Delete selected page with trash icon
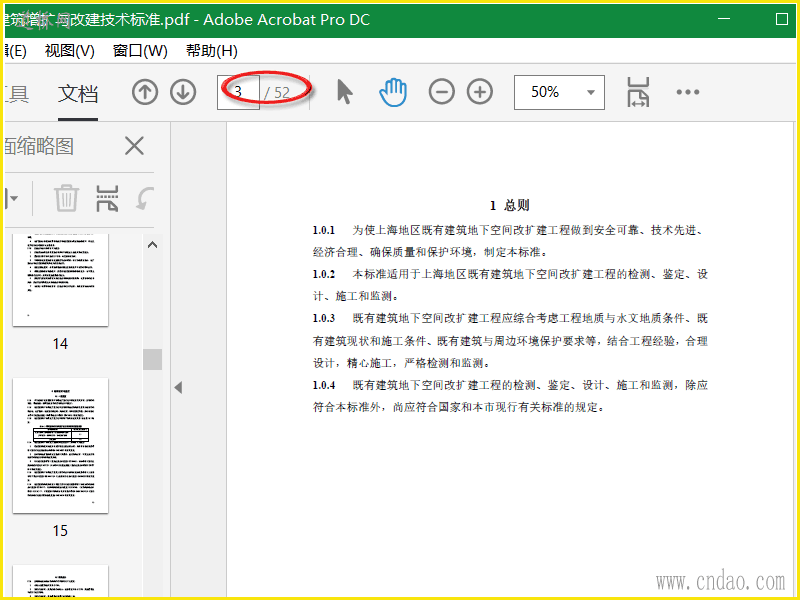 point(66,198)
